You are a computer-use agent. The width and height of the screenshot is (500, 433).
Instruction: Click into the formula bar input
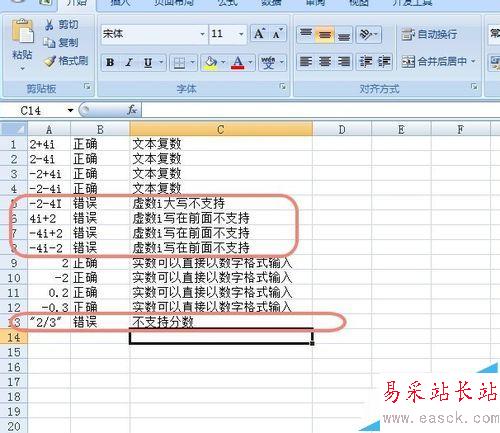(x=320, y=110)
